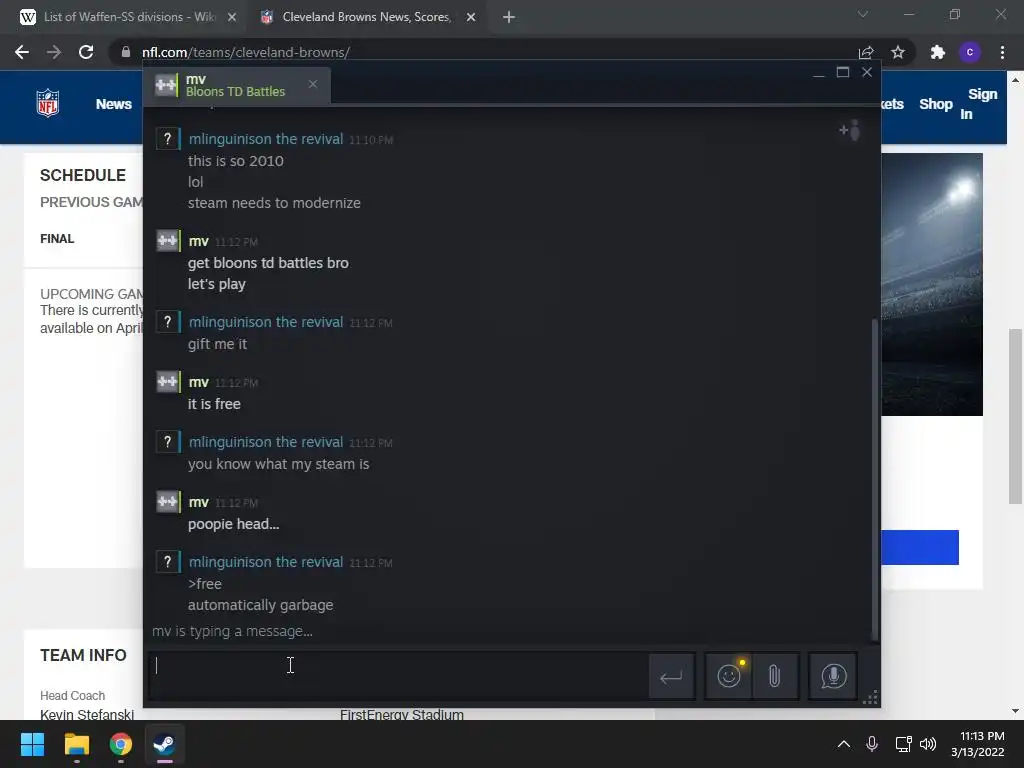The image size is (1024, 768).
Task: Click the question-mark avatar beside 'this is so 2010'
Action: (x=167, y=138)
